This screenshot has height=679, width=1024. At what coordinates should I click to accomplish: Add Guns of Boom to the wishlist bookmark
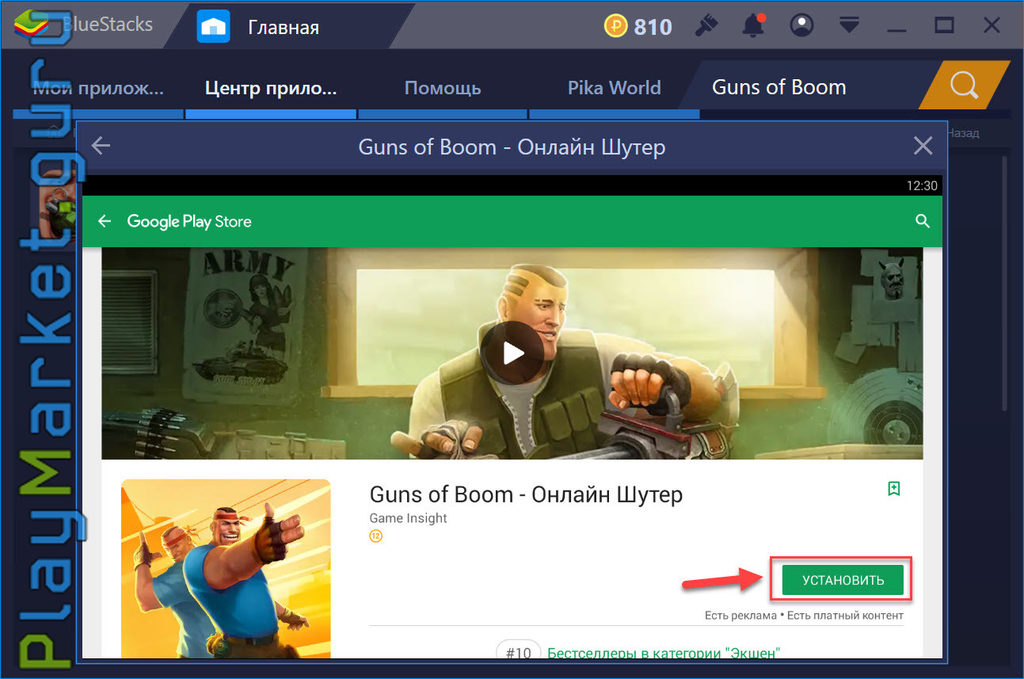(x=894, y=488)
